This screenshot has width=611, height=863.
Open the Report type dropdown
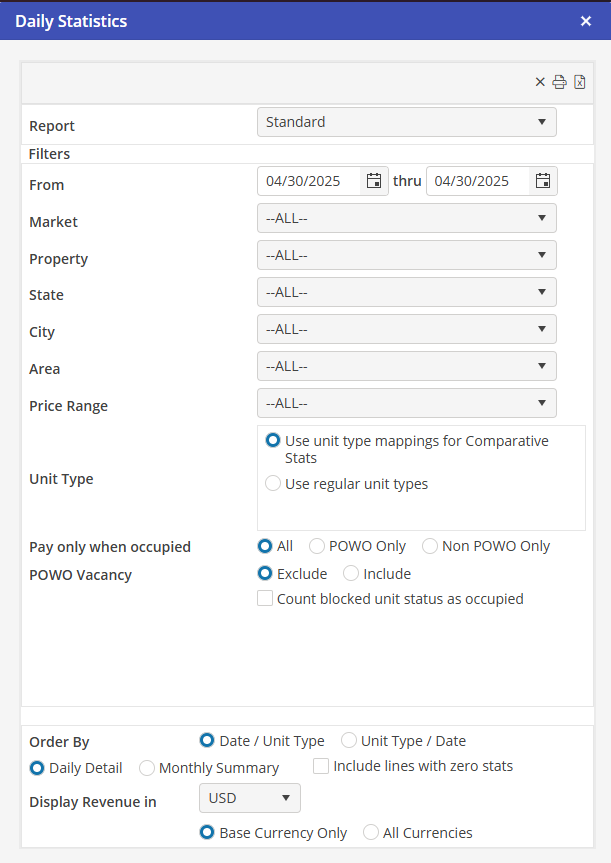[406, 122]
